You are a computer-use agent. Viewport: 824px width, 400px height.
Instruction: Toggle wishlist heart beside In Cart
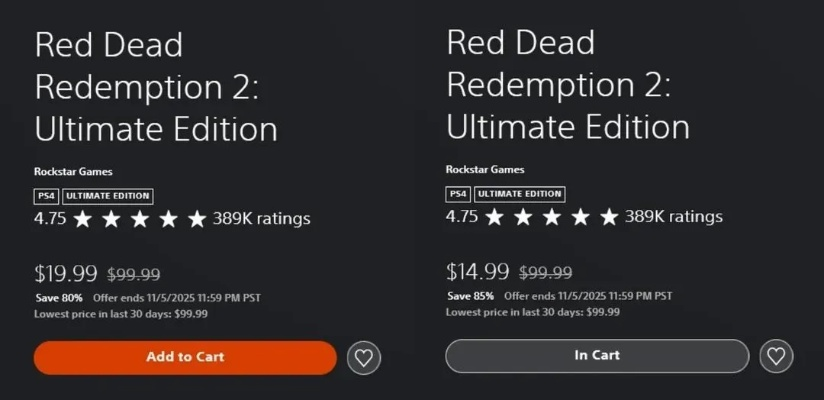[x=776, y=355]
